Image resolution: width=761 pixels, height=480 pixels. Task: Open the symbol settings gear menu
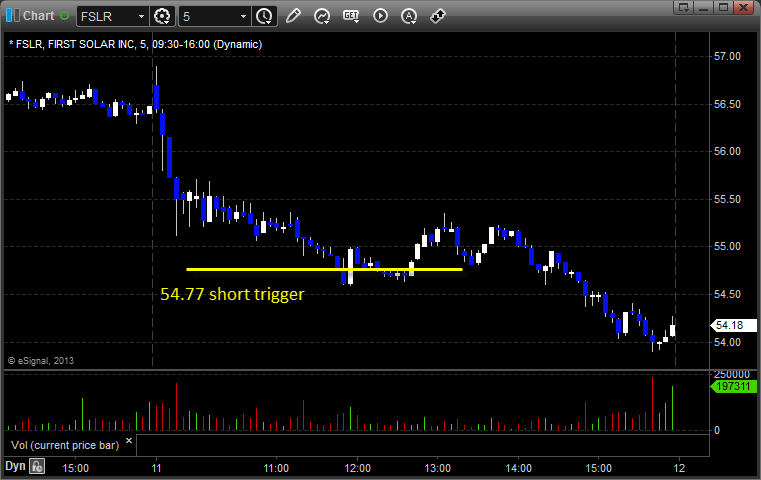pyautogui.click(x=162, y=17)
